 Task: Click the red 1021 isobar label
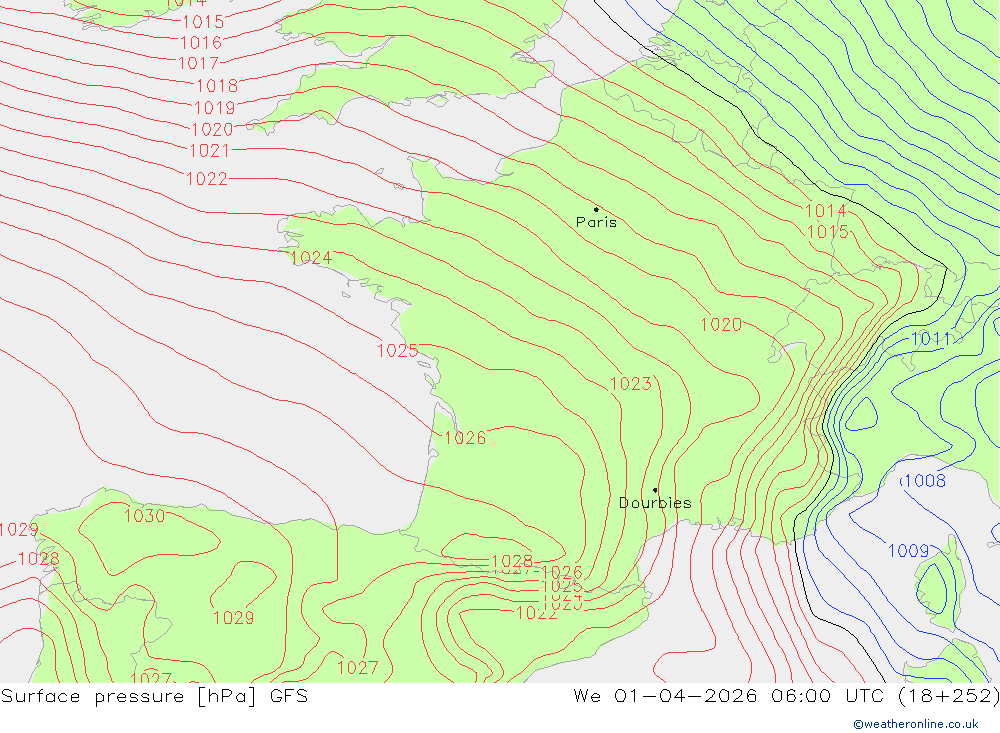(x=210, y=151)
